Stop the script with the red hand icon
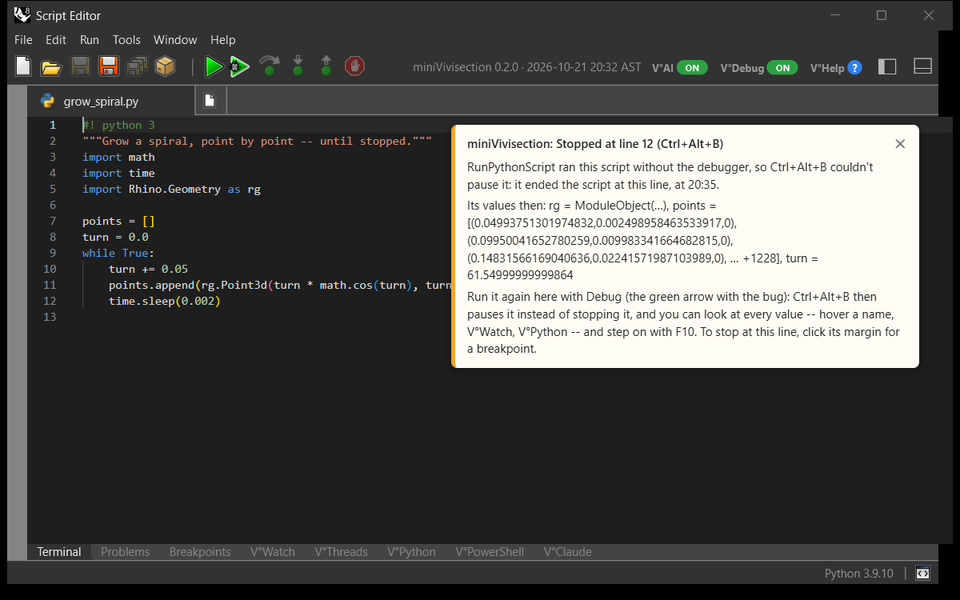Image resolution: width=960 pixels, height=600 pixels. pyautogui.click(x=354, y=66)
